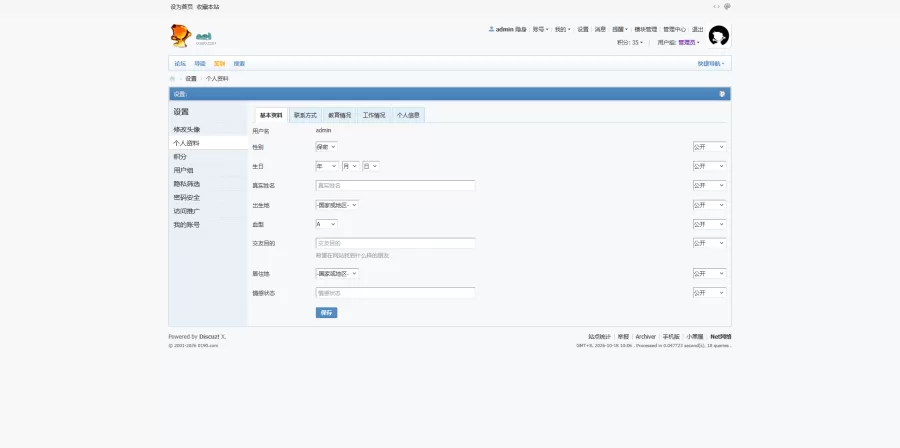Open the 公开 privacy dropdown for 性别
Viewport: 900px width, 448px height.
(709, 147)
